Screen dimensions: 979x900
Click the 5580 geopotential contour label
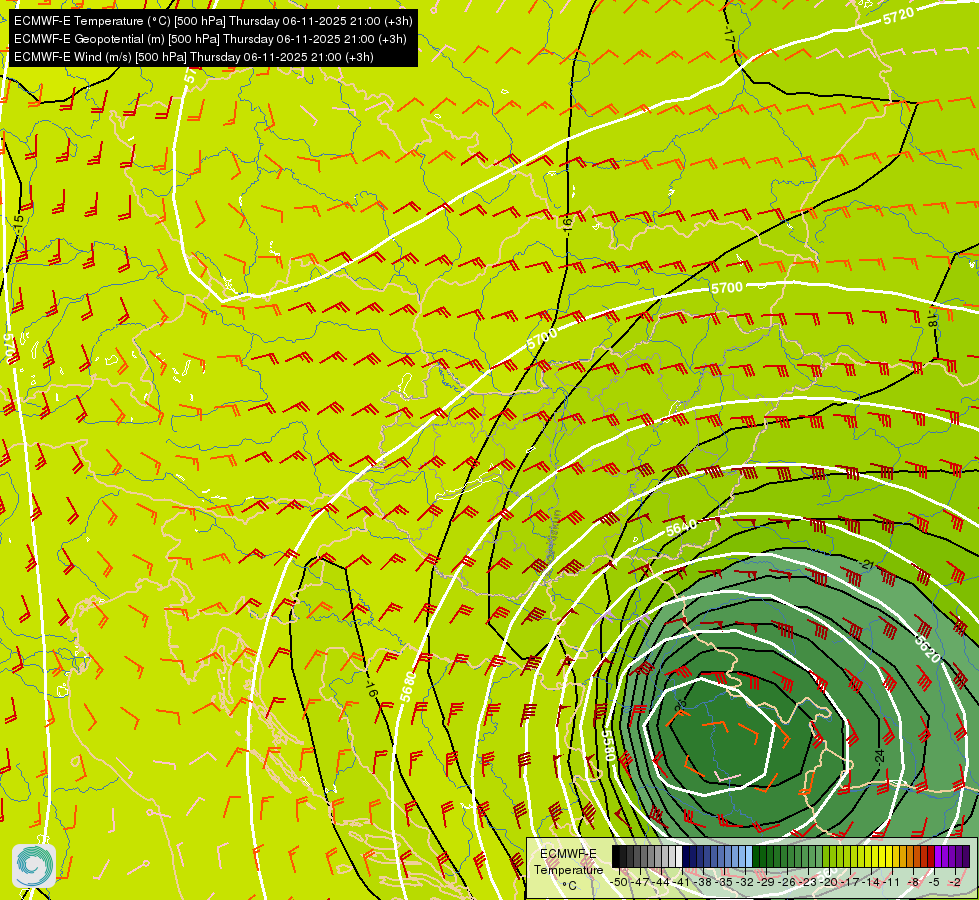tap(609, 744)
